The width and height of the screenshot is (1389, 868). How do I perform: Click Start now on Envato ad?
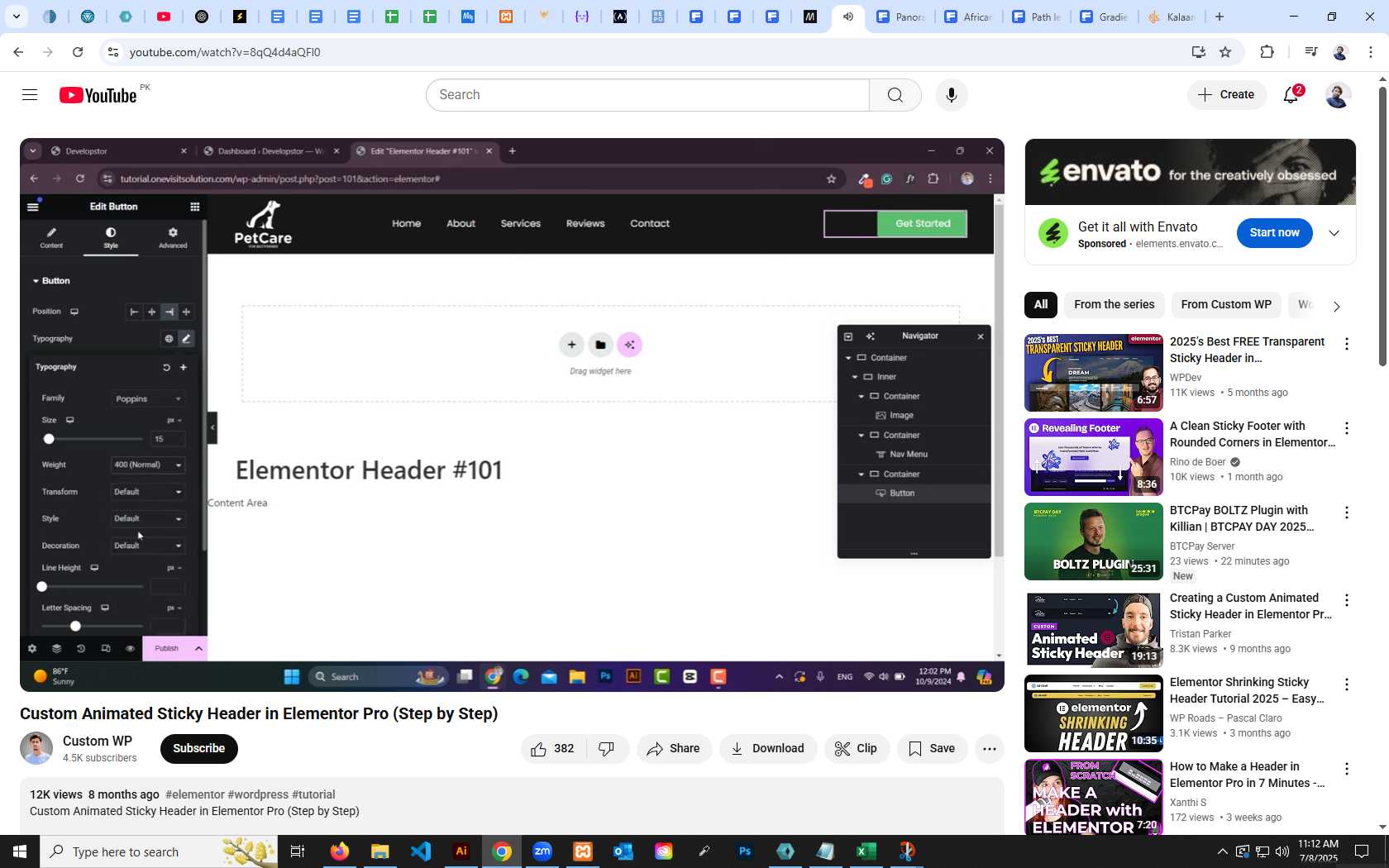[1274, 233]
